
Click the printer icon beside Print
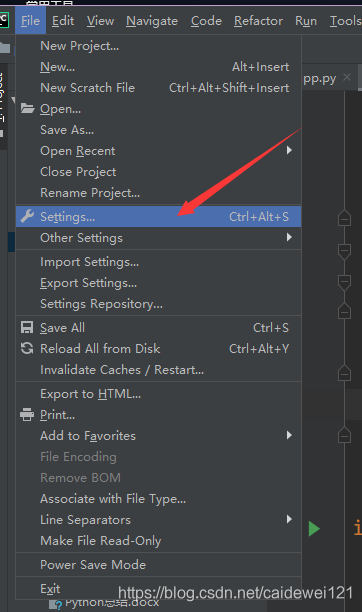[x=27, y=415]
